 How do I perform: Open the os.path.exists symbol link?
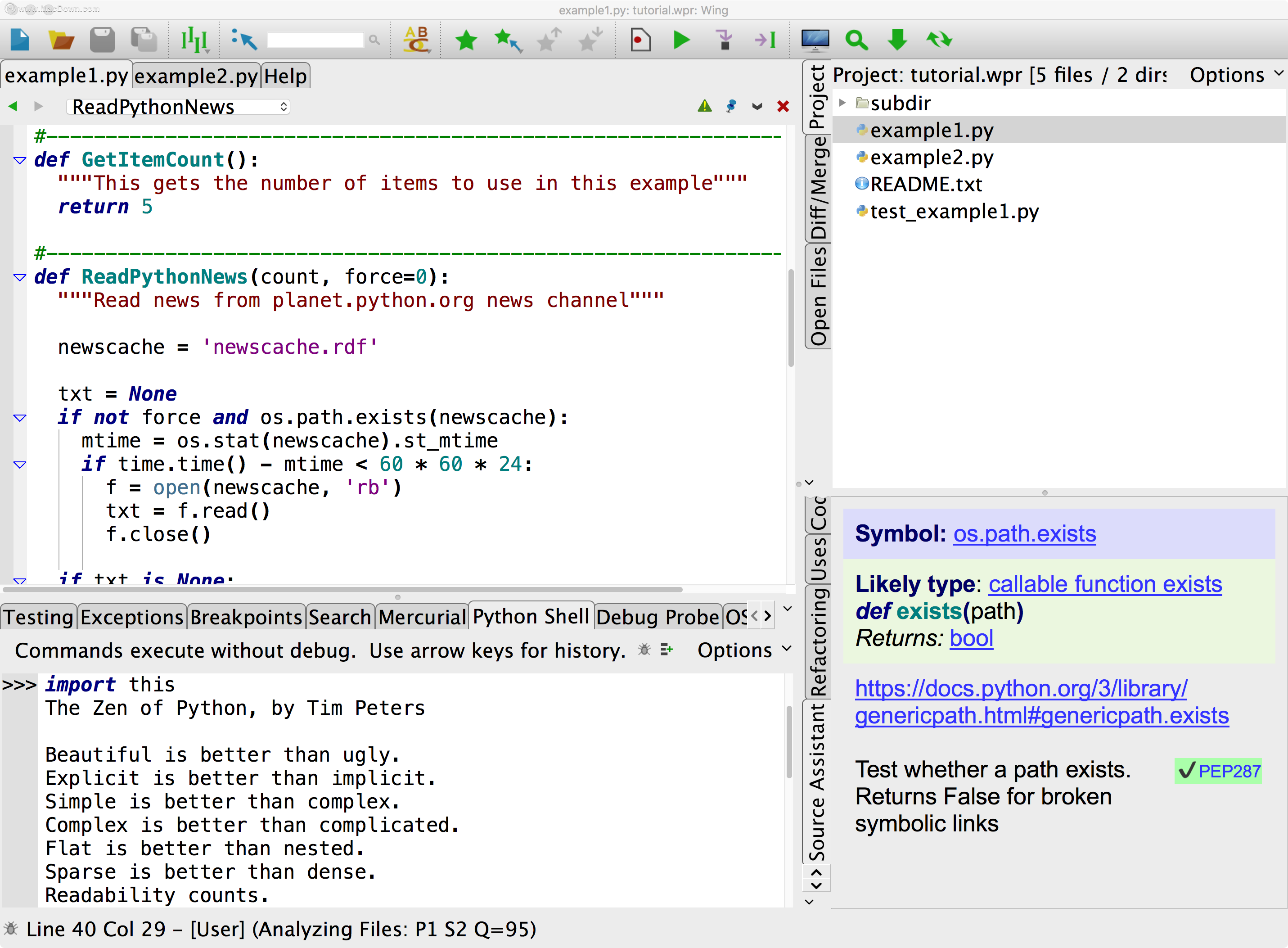[x=1025, y=534]
